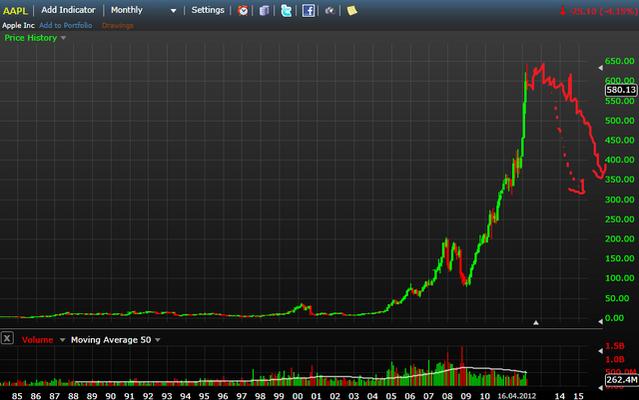639x400 pixels.
Task: Click the arrow beside 0.00 on the price axis
Action: (600, 321)
